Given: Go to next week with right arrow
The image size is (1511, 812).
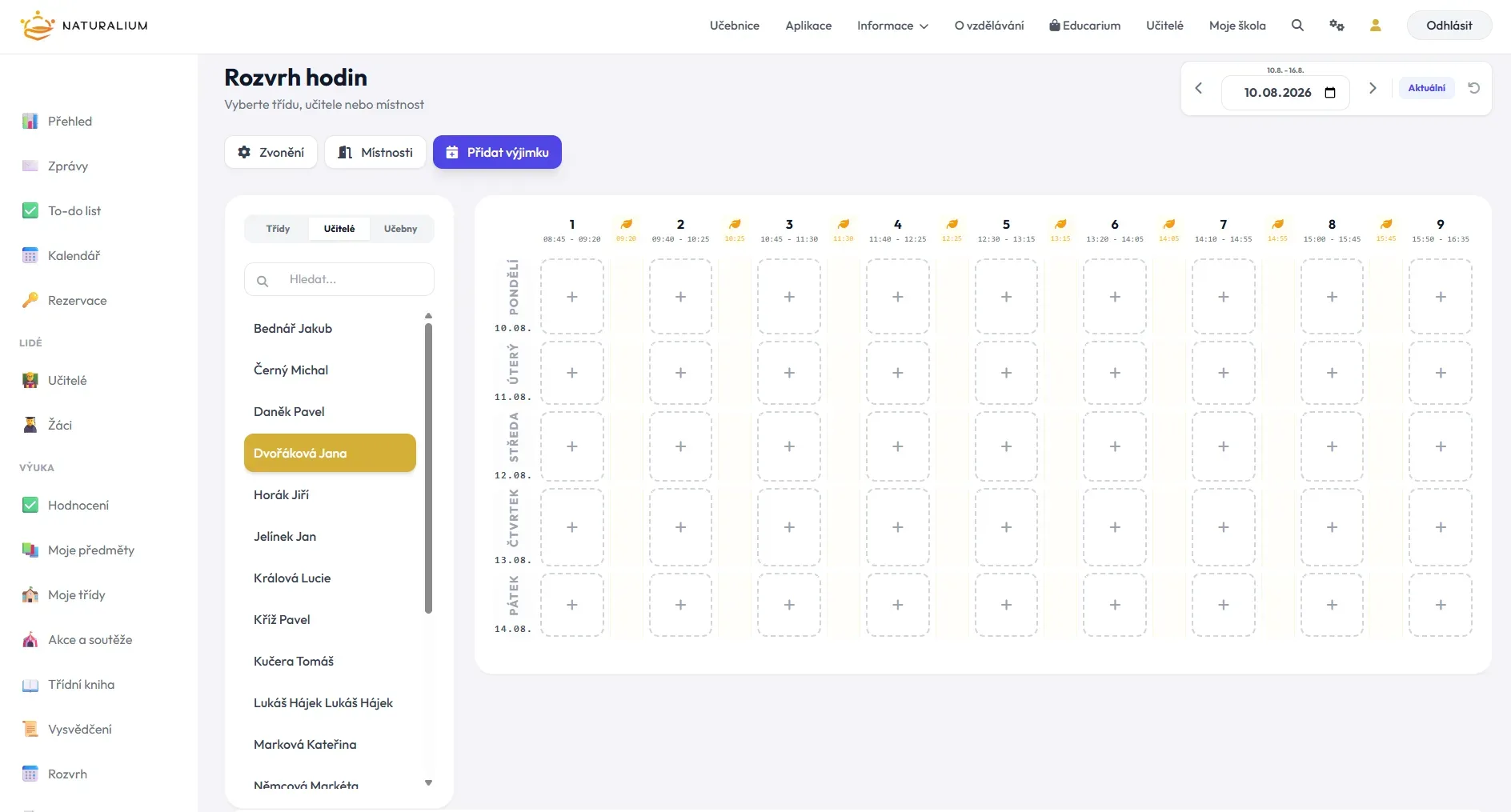Looking at the screenshot, I should pyautogui.click(x=1373, y=88).
